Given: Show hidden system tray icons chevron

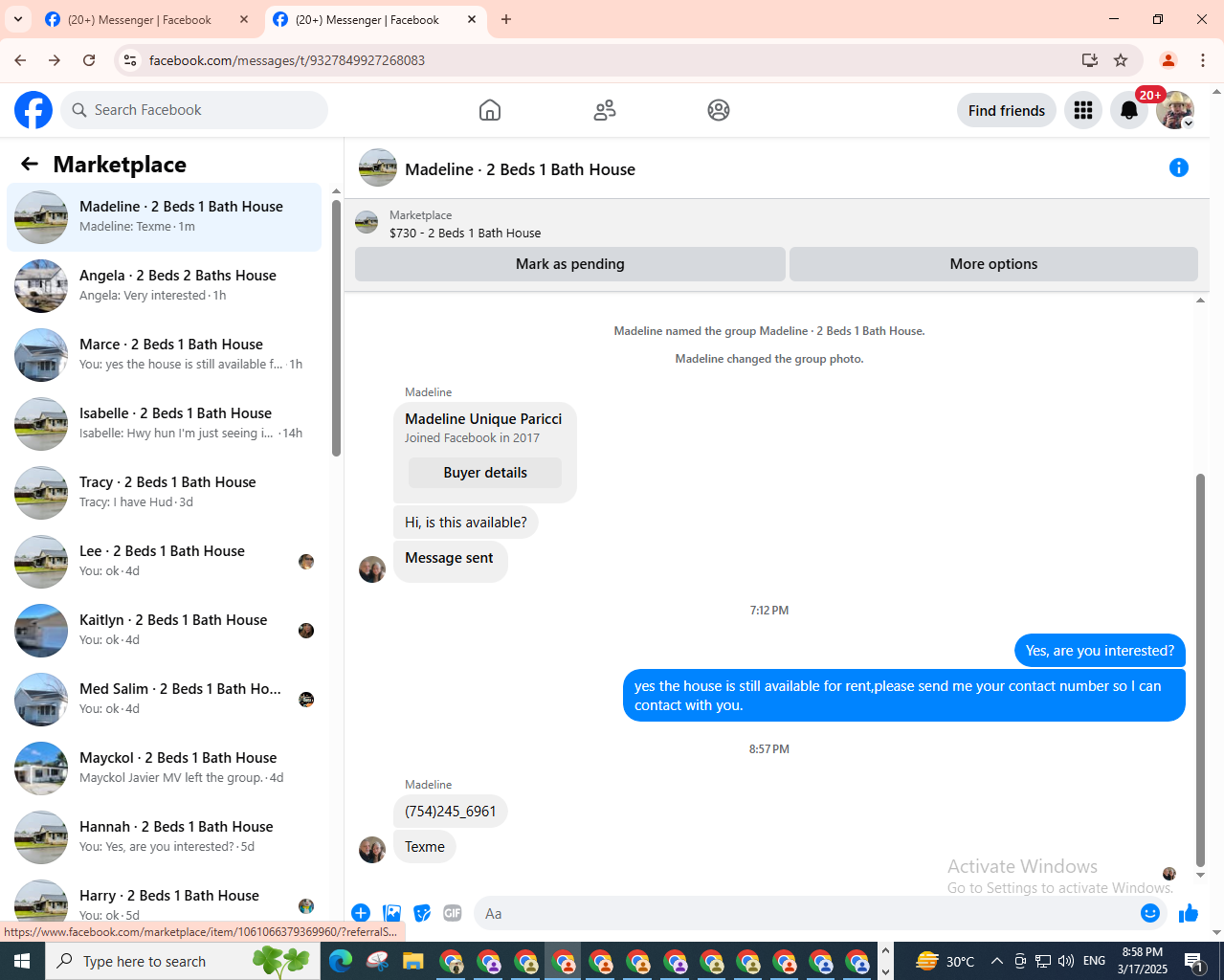Looking at the screenshot, I should [x=996, y=961].
